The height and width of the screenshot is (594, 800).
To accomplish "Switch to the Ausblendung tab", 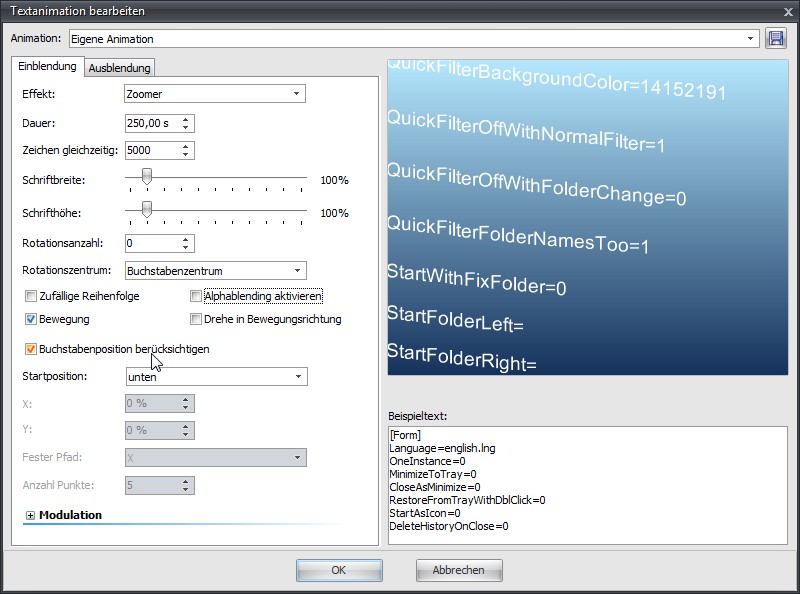I will 119,68.
